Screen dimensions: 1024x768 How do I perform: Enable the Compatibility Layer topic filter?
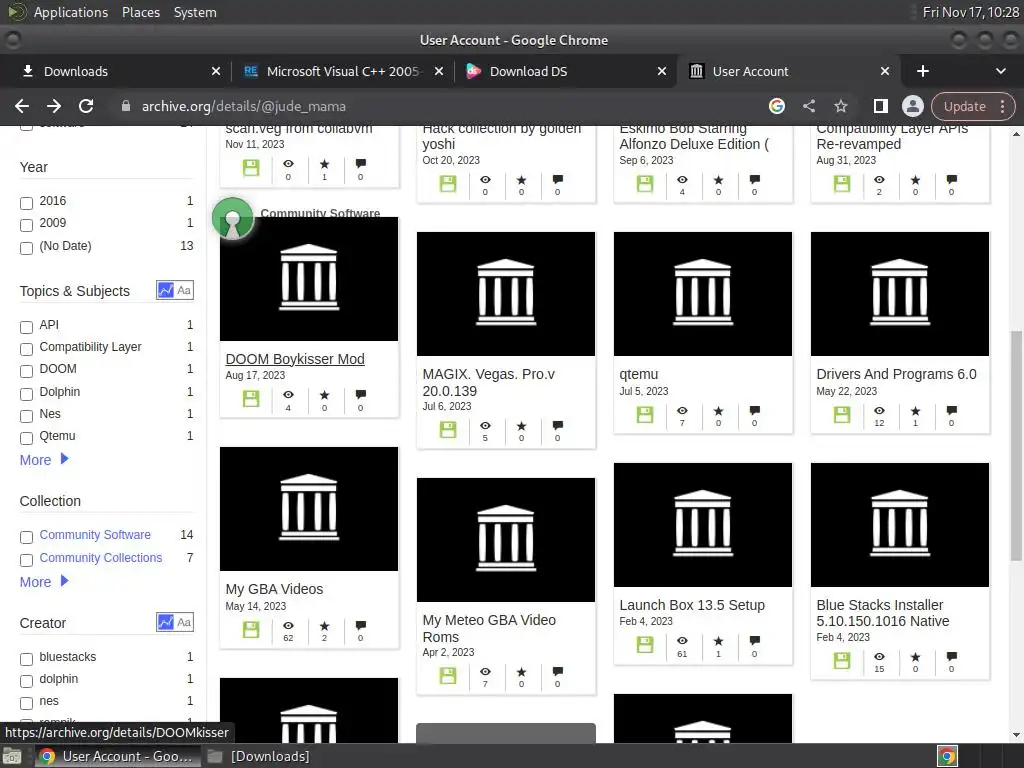click(x=26, y=349)
